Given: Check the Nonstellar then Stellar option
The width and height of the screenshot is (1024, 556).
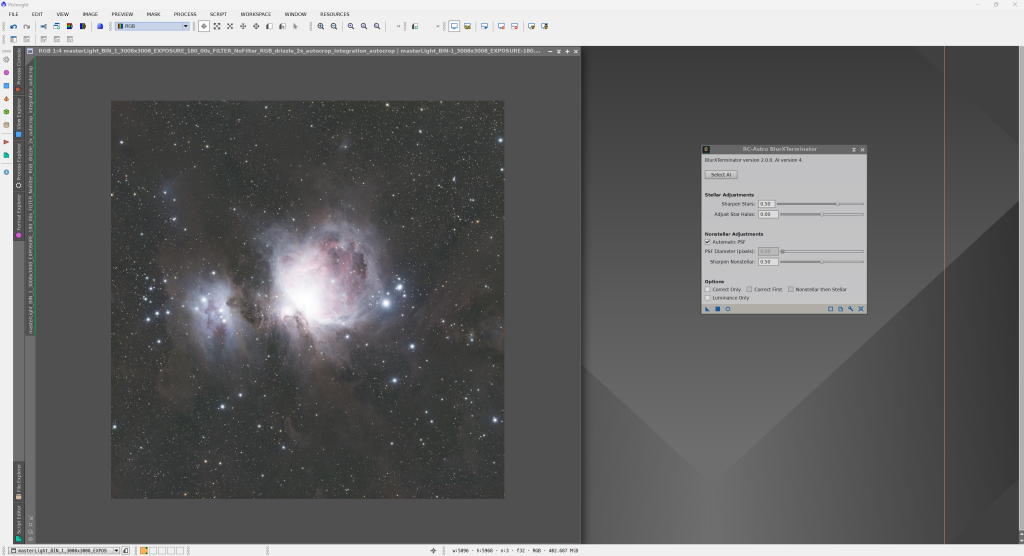Looking at the screenshot, I should (791, 289).
